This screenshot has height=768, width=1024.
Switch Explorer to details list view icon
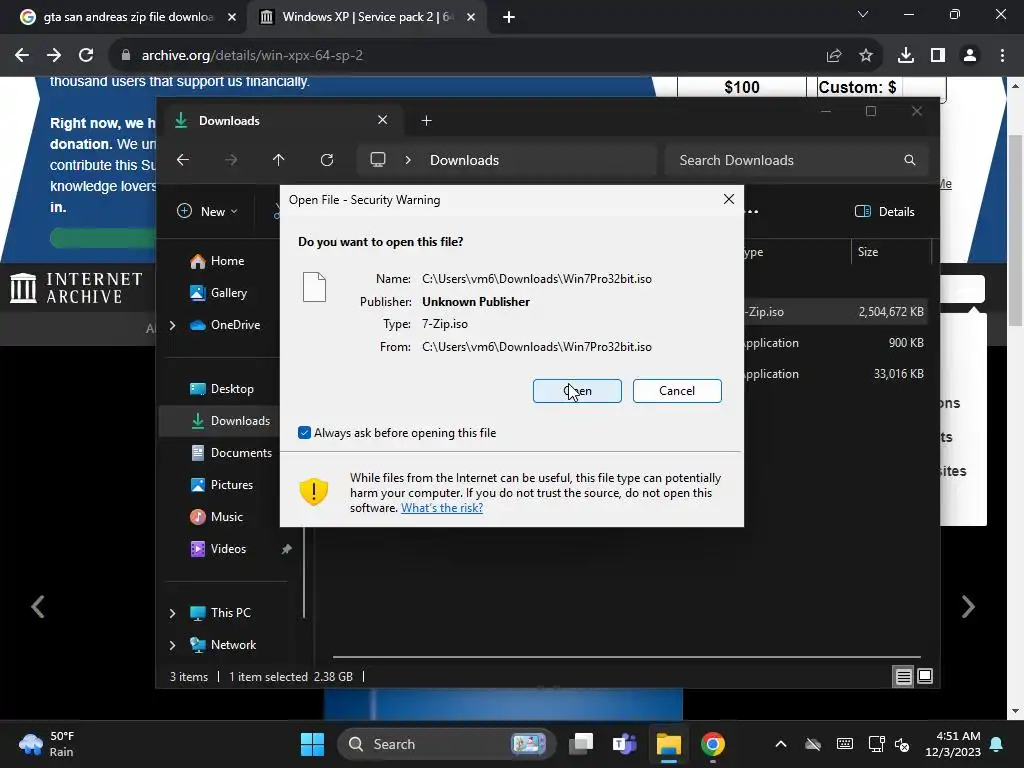coord(903,677)
